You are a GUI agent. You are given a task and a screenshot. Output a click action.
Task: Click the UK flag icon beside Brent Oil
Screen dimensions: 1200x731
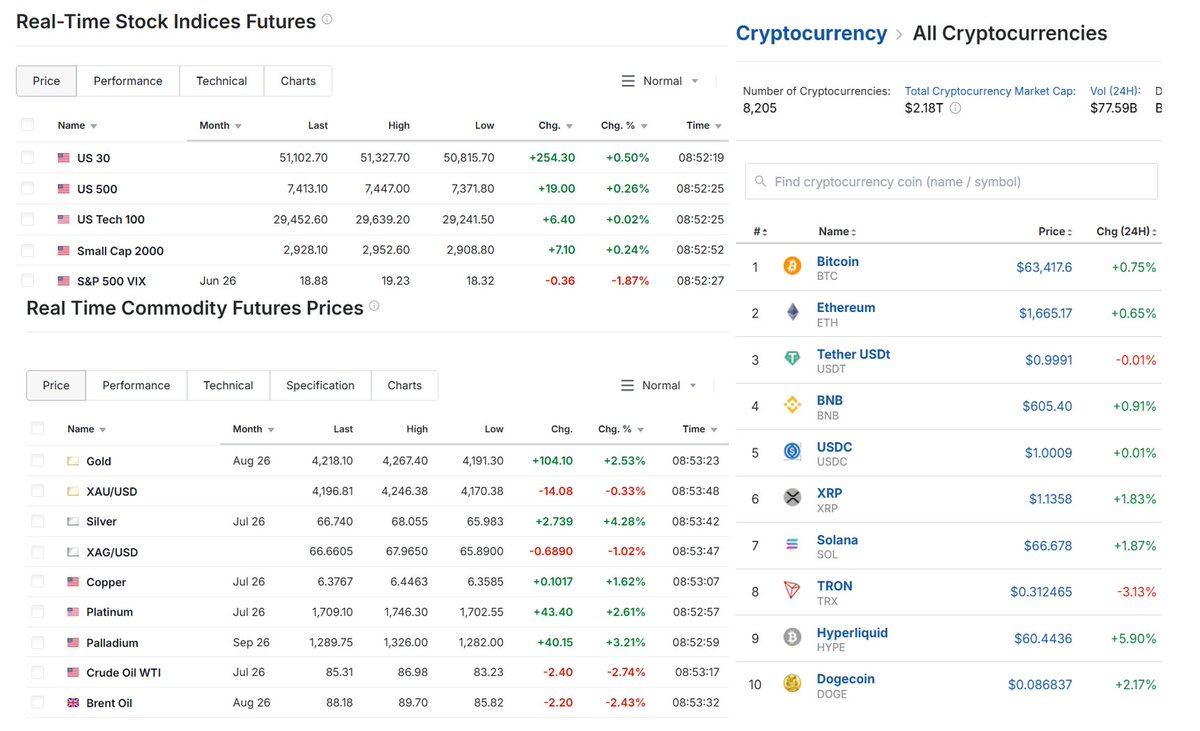click(x=73, y=703)
